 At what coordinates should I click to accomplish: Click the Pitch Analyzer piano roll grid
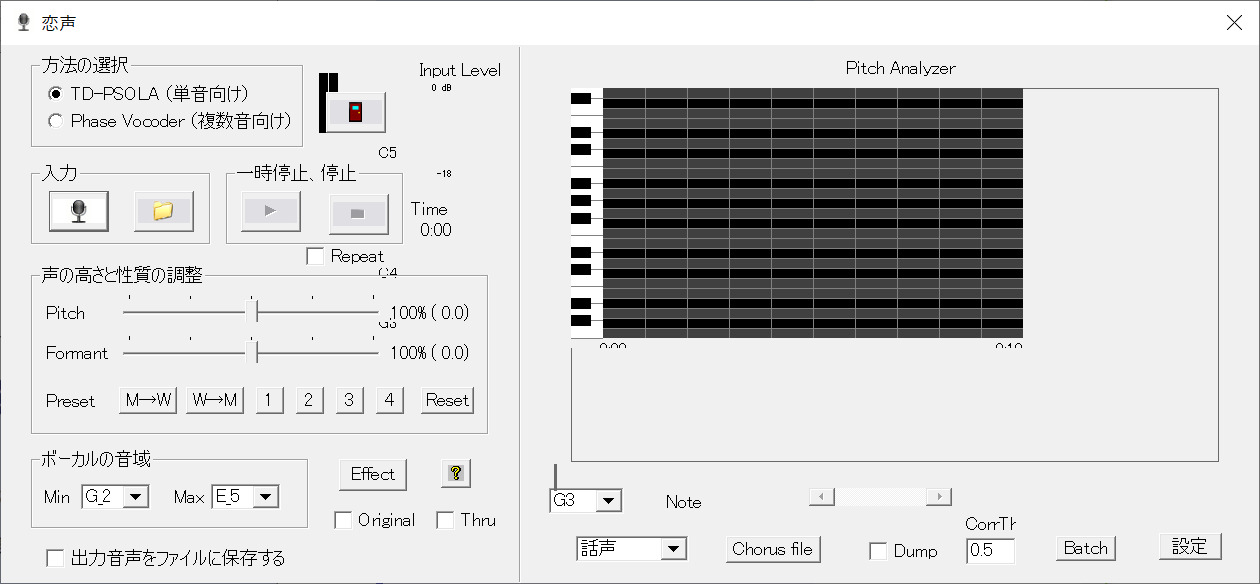tap(813, 213)
